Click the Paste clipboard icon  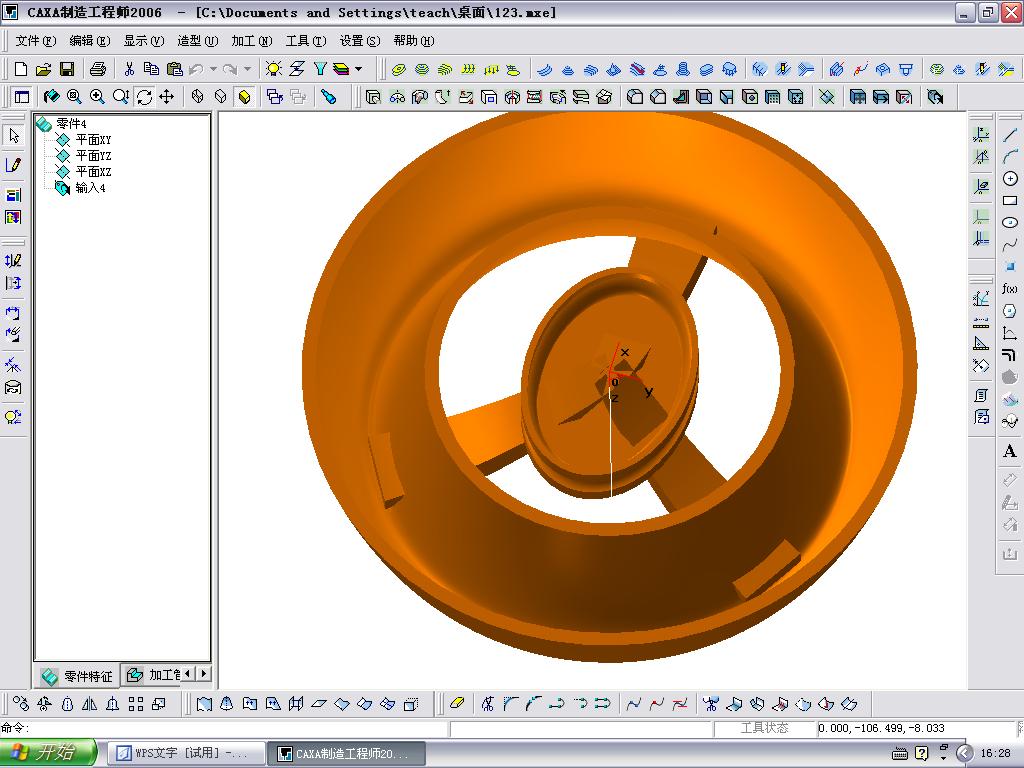(x=174, y=69)
